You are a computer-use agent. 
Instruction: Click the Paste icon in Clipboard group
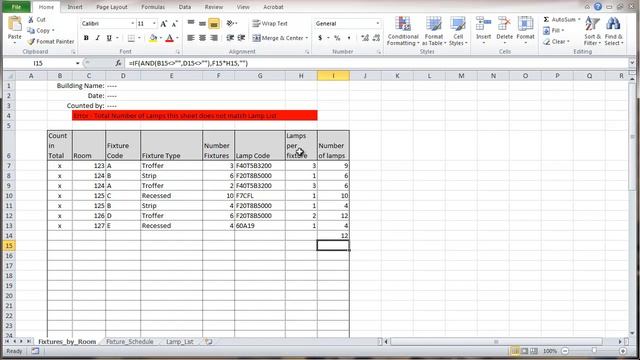(x=15, y=24)
